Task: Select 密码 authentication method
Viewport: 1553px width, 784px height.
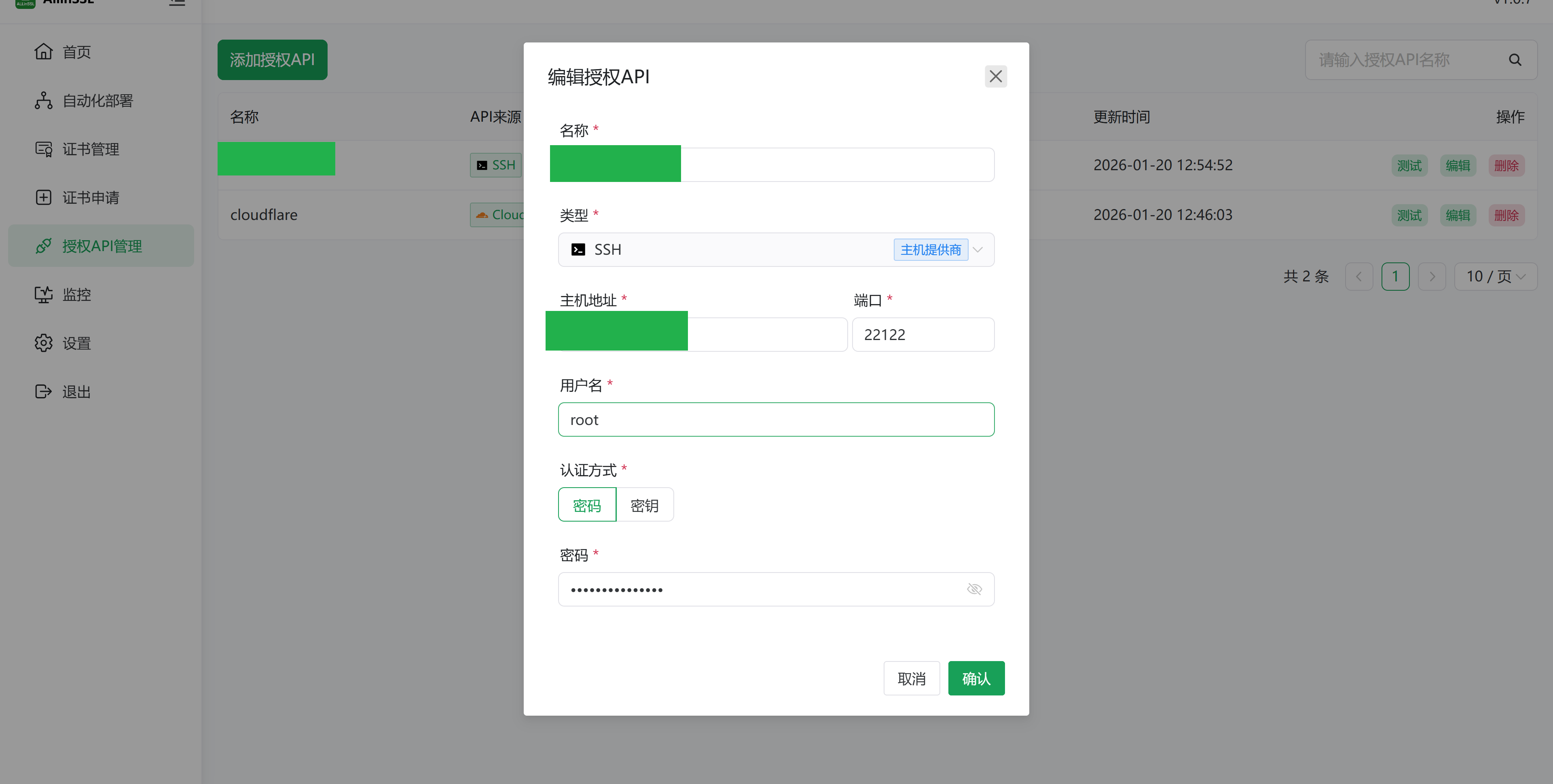Action: pyautogui.click(x=586, y=504)
